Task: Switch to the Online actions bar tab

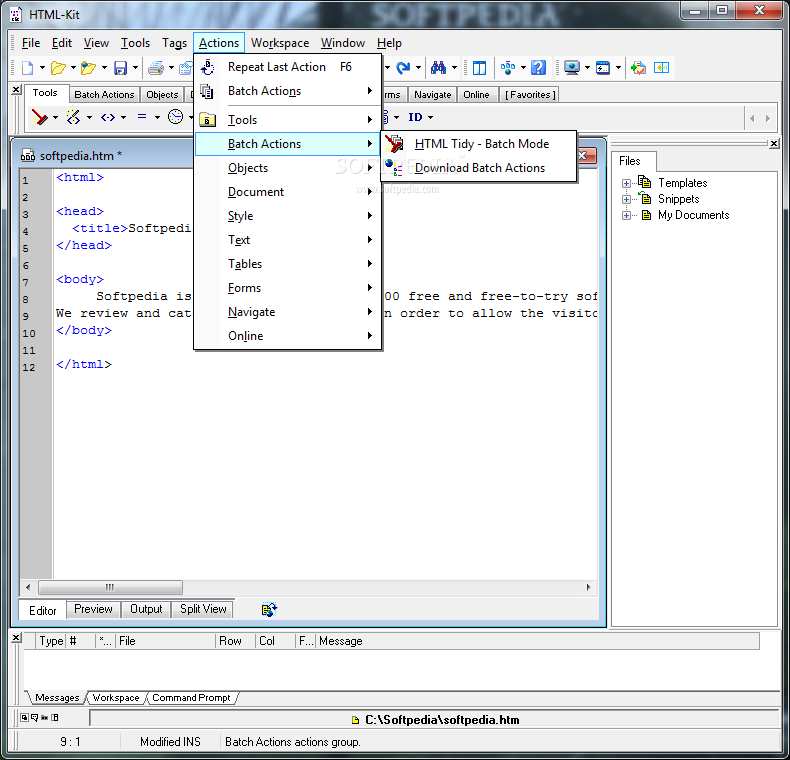Action: pos(476,95)
